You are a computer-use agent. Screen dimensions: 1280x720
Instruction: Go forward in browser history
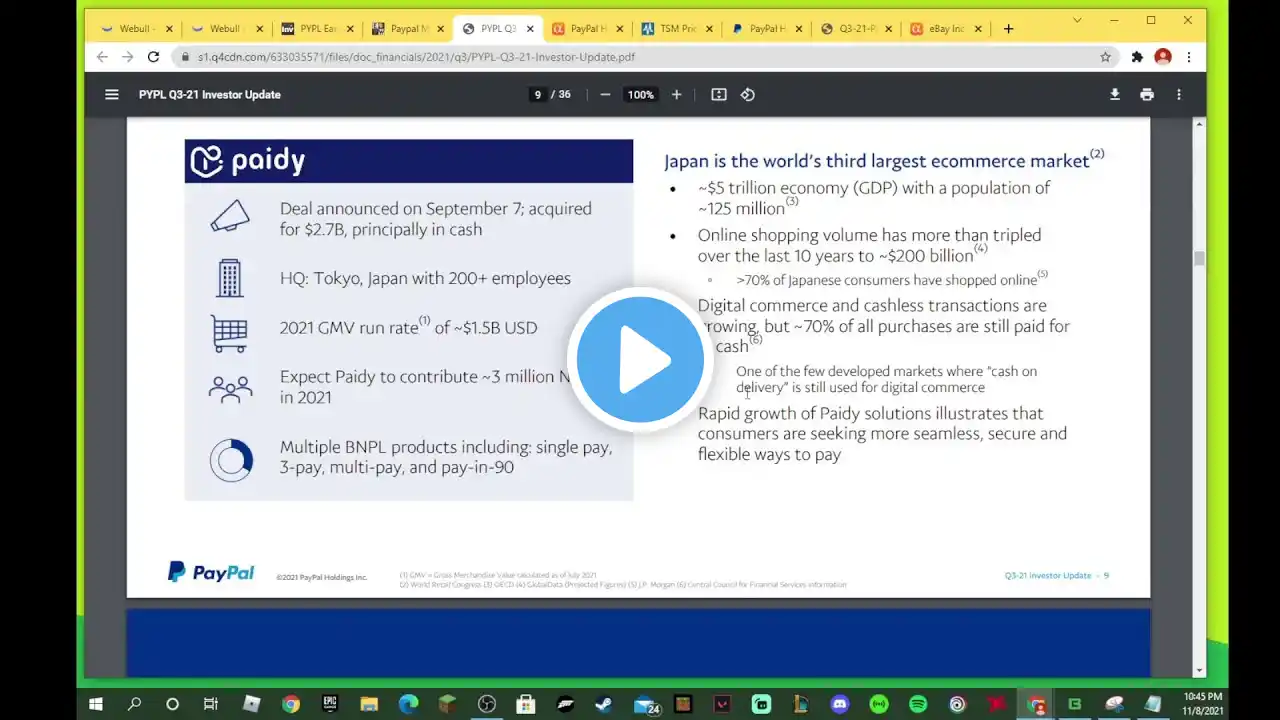point(128,57)
